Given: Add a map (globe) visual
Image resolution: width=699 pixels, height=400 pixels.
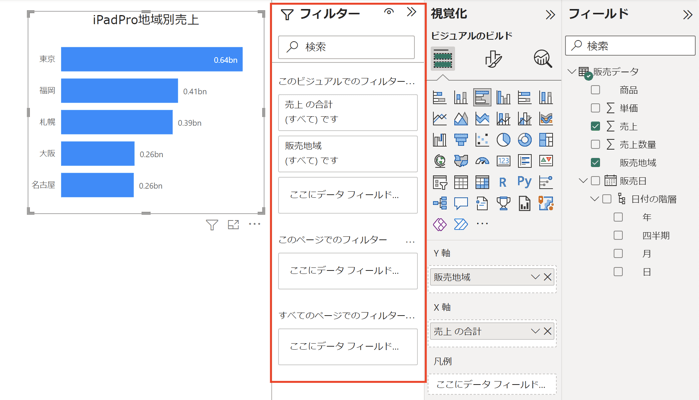Looking at the screenshot, I should [440, 161].
